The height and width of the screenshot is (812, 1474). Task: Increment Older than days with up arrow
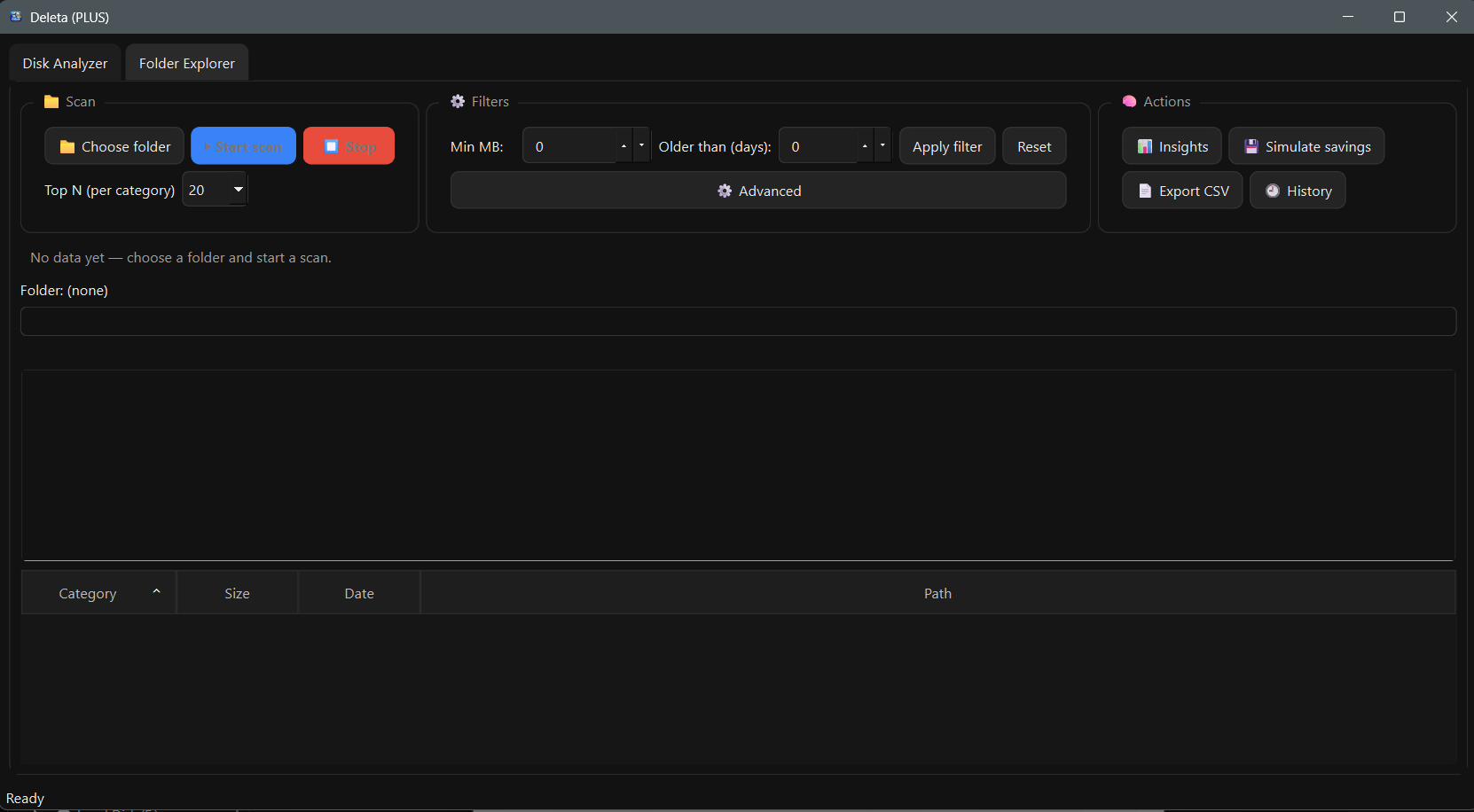pos(865,146)
